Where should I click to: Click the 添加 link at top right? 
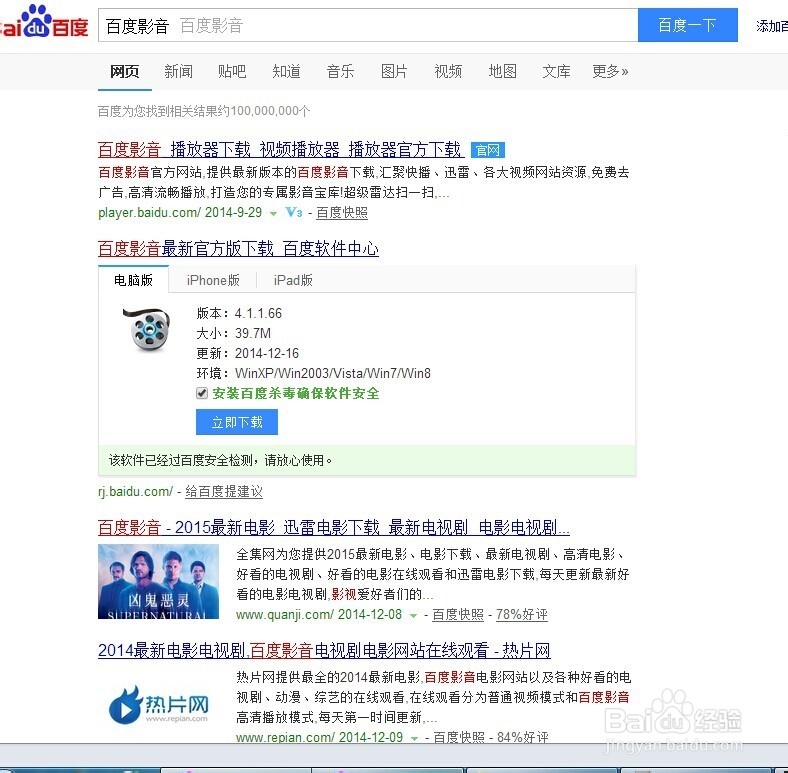click(771, 26)
